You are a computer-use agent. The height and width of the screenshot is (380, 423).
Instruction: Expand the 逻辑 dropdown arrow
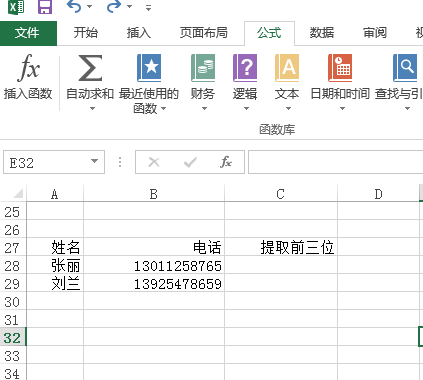(x=246, y=108)
